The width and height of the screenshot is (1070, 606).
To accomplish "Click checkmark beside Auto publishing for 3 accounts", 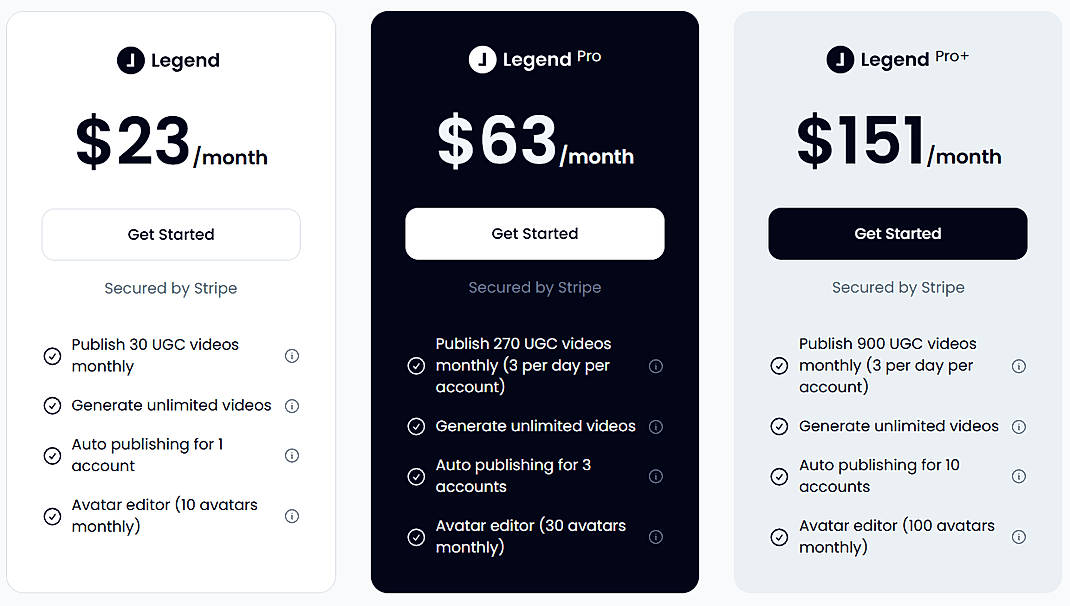I will click(416, 477).
